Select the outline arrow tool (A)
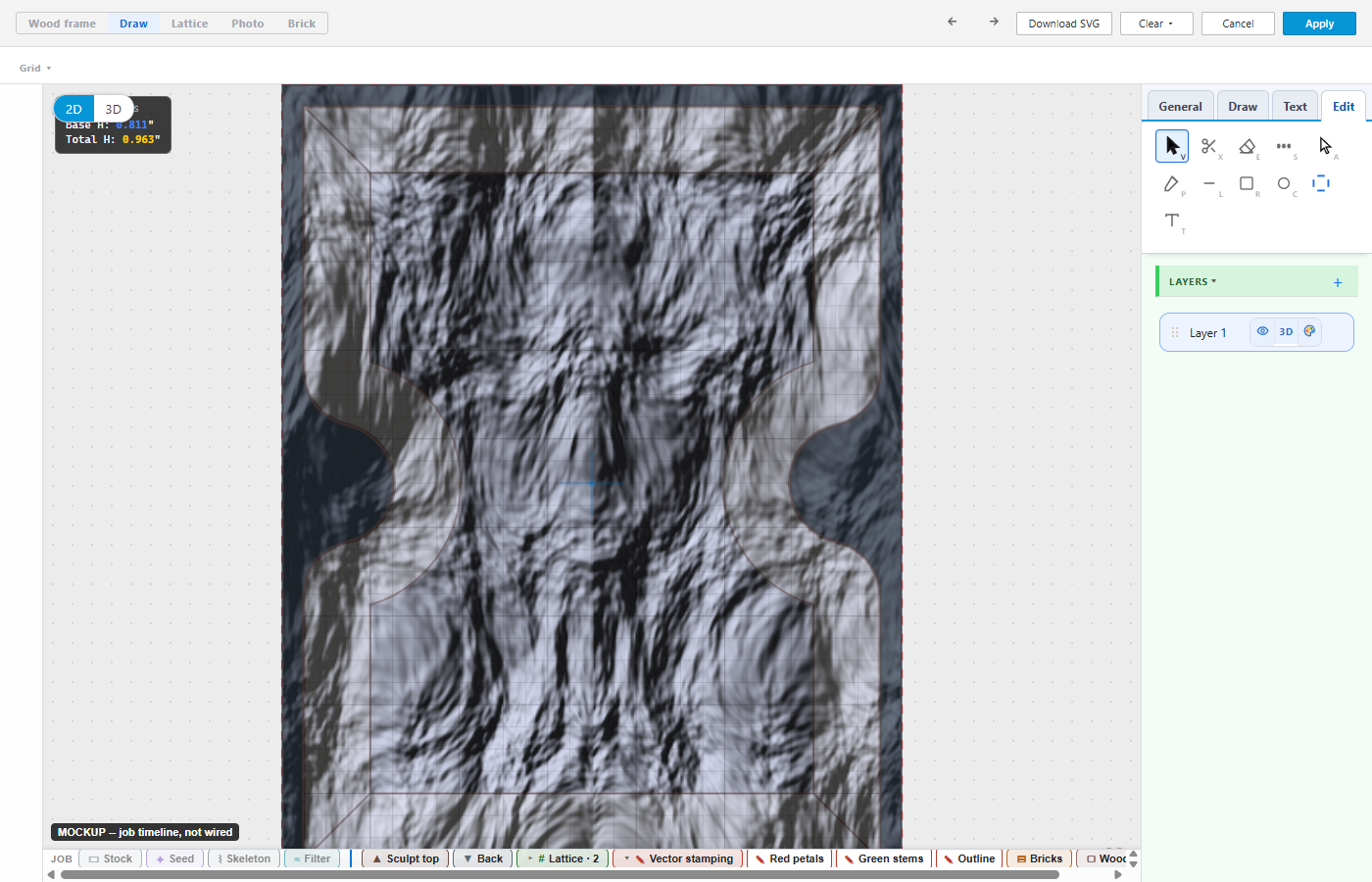The image size is (1372, 882). pos(1325,146)
